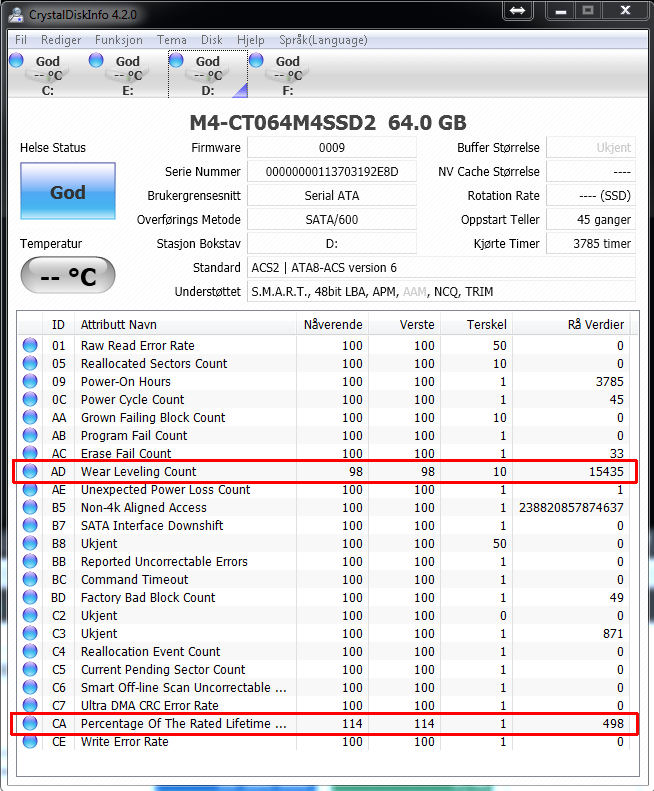Image resolution: width=654 pixels, height=791 pixels.
Task: Click the M4-CT064M4SSD2 64.0 GB title
Action: [x=328, y=123]
